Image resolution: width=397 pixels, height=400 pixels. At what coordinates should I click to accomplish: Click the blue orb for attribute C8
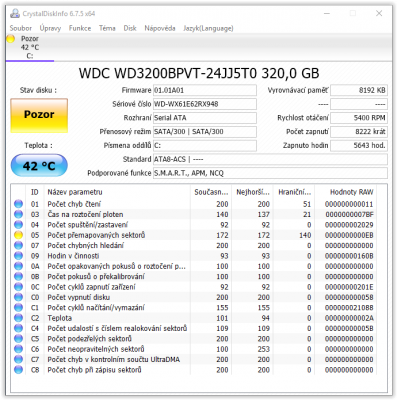point(18,370)
